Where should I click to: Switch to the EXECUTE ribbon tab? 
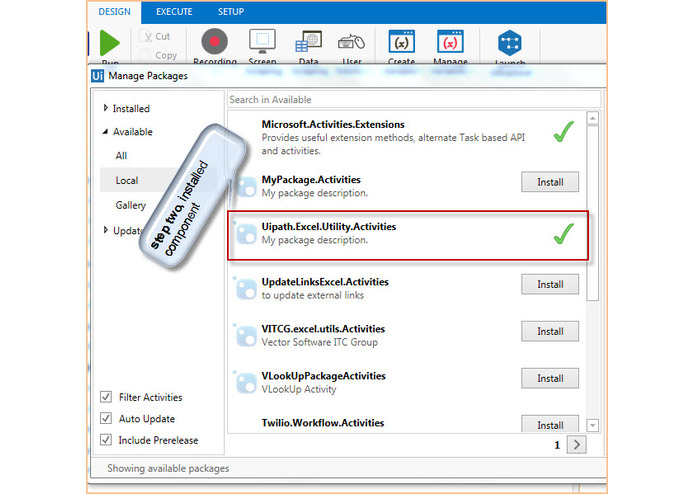pyautogui.click(x=174, y=12)
